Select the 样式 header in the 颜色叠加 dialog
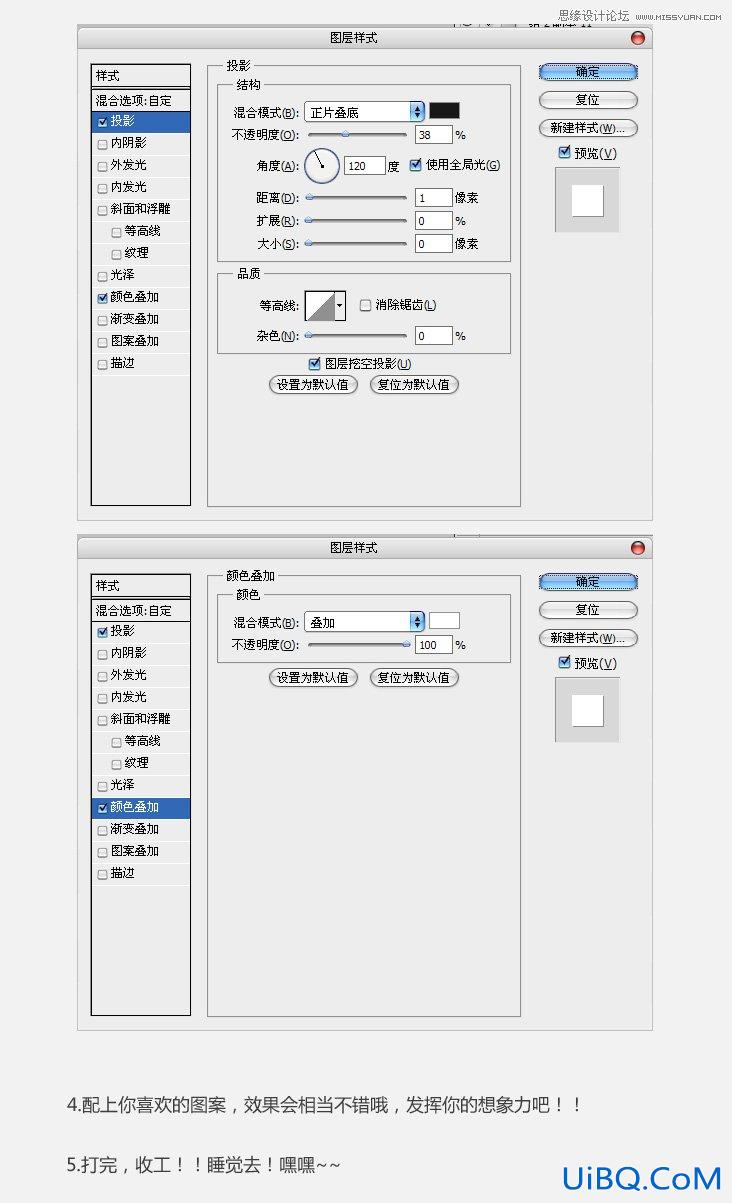732x1203 pixels. (x=140, y=586)
